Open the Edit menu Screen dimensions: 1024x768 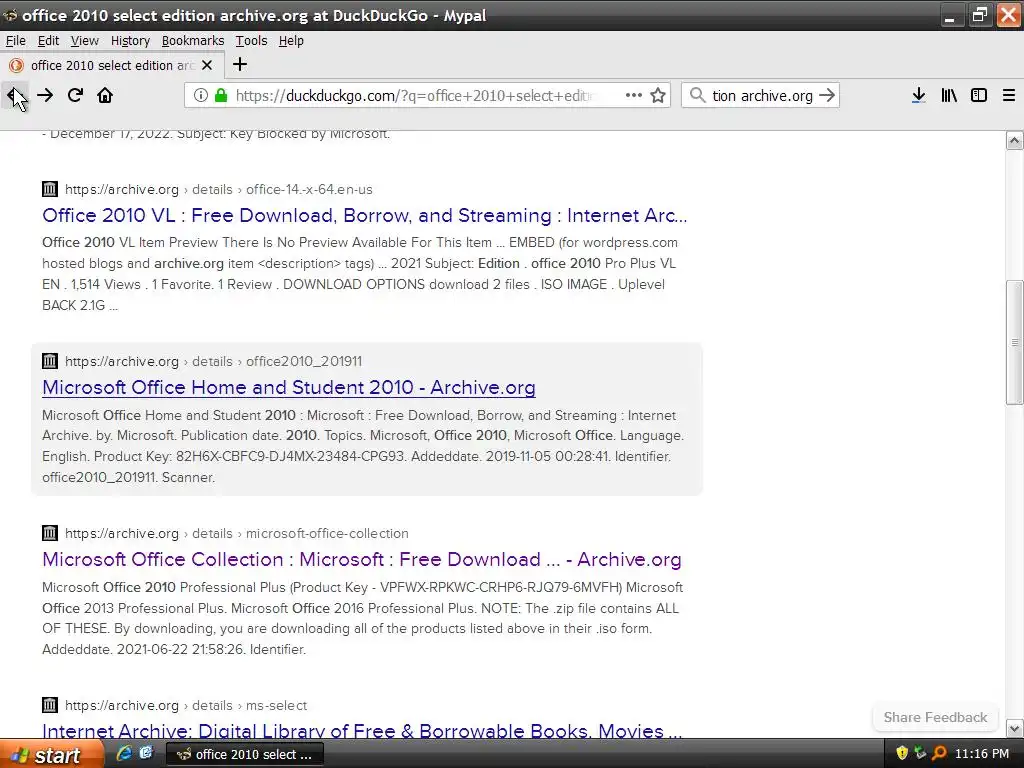coord(48,40)
